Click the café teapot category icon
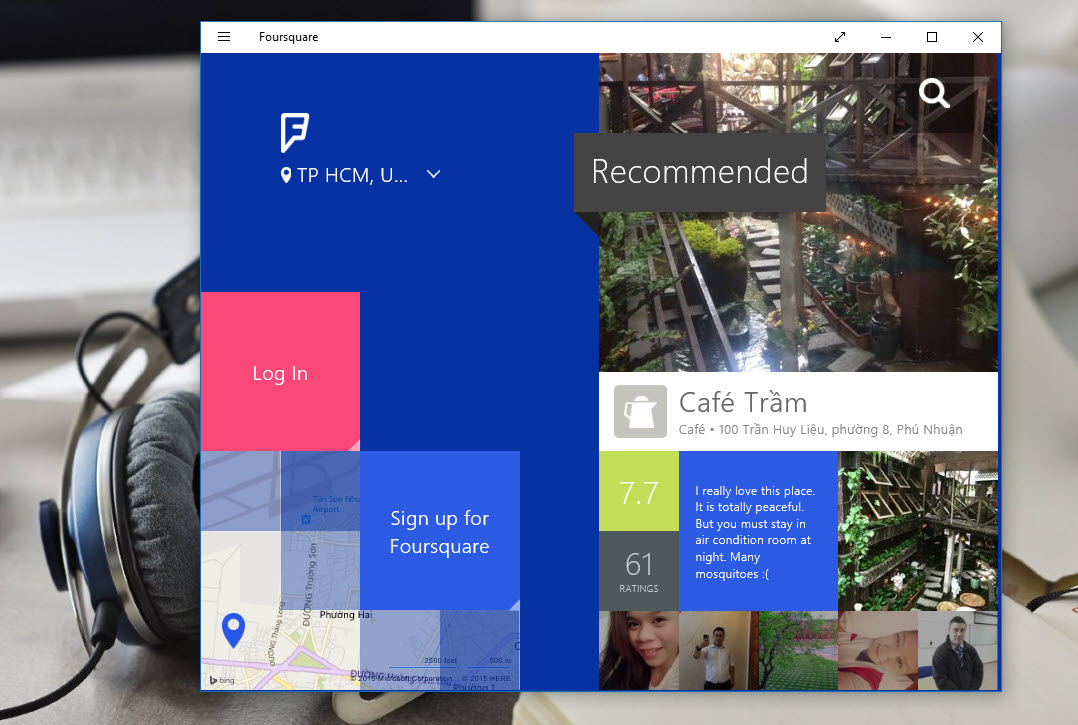 (640, 412)
